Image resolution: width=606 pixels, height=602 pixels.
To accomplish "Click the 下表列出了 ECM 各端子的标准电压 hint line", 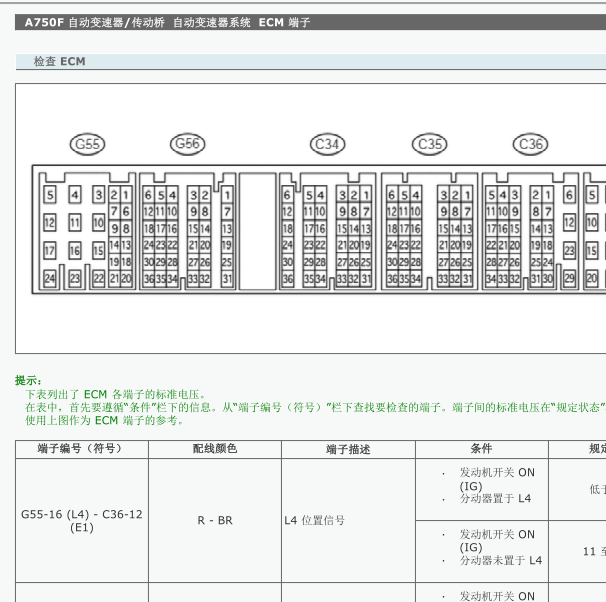I will tap(116, 395).
